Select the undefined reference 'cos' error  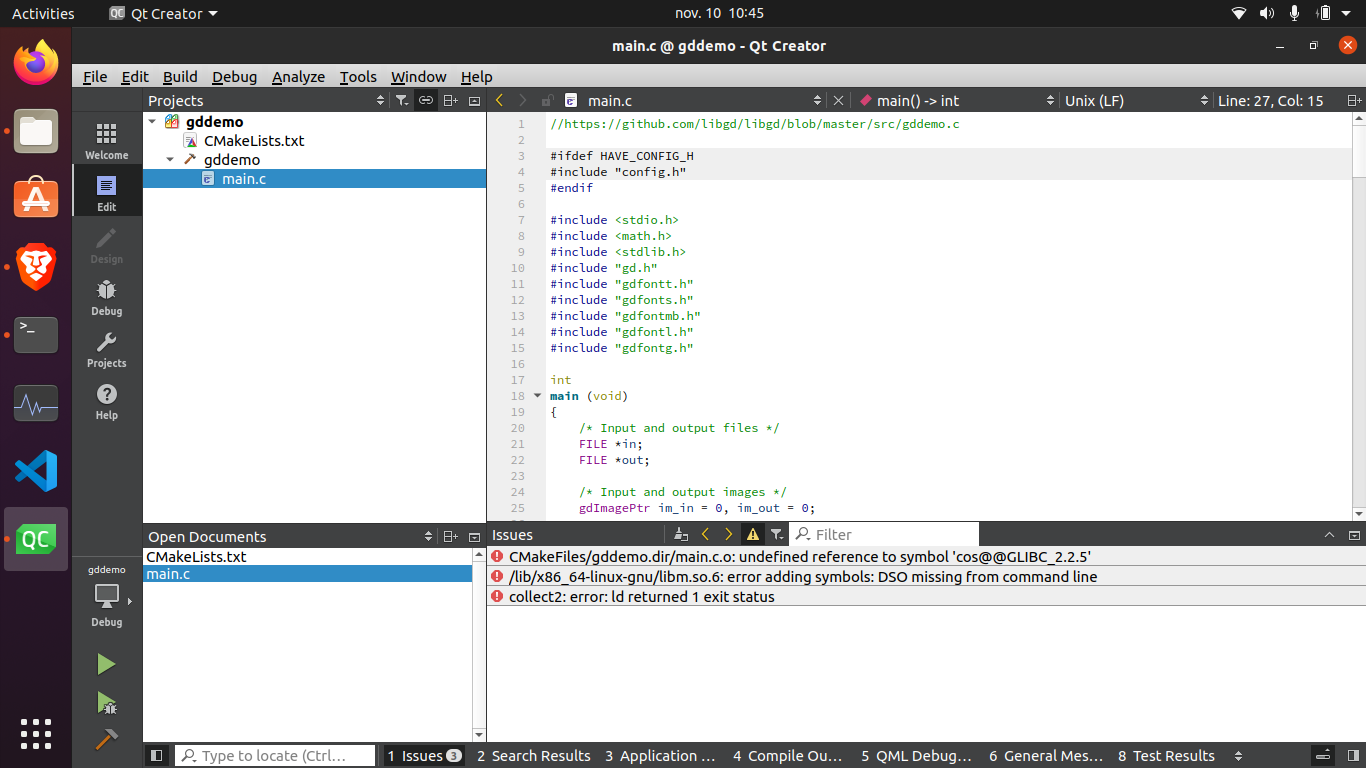coord(926,556)
